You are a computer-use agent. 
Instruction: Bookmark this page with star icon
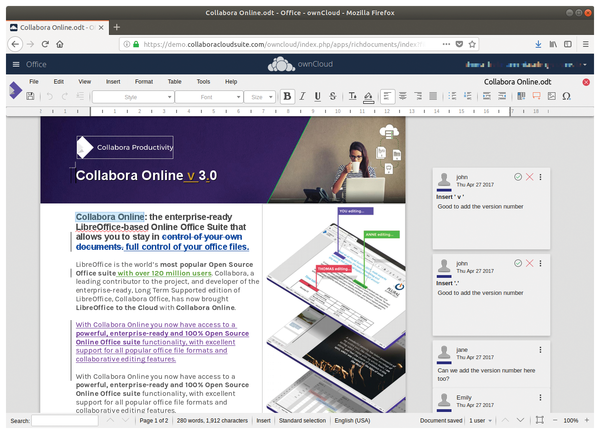pyautogui.click(x=472, y=44)
